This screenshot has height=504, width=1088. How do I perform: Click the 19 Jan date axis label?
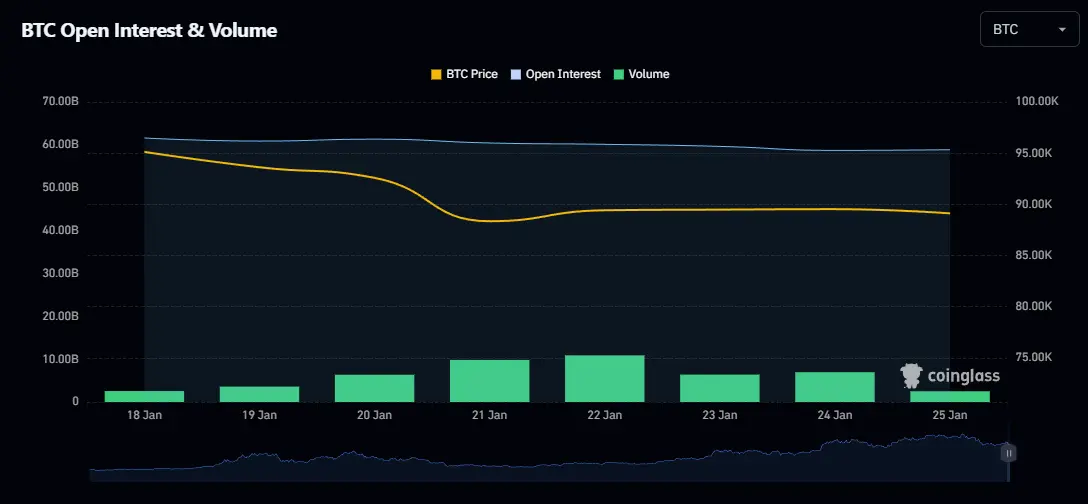[x=260, y=415]
